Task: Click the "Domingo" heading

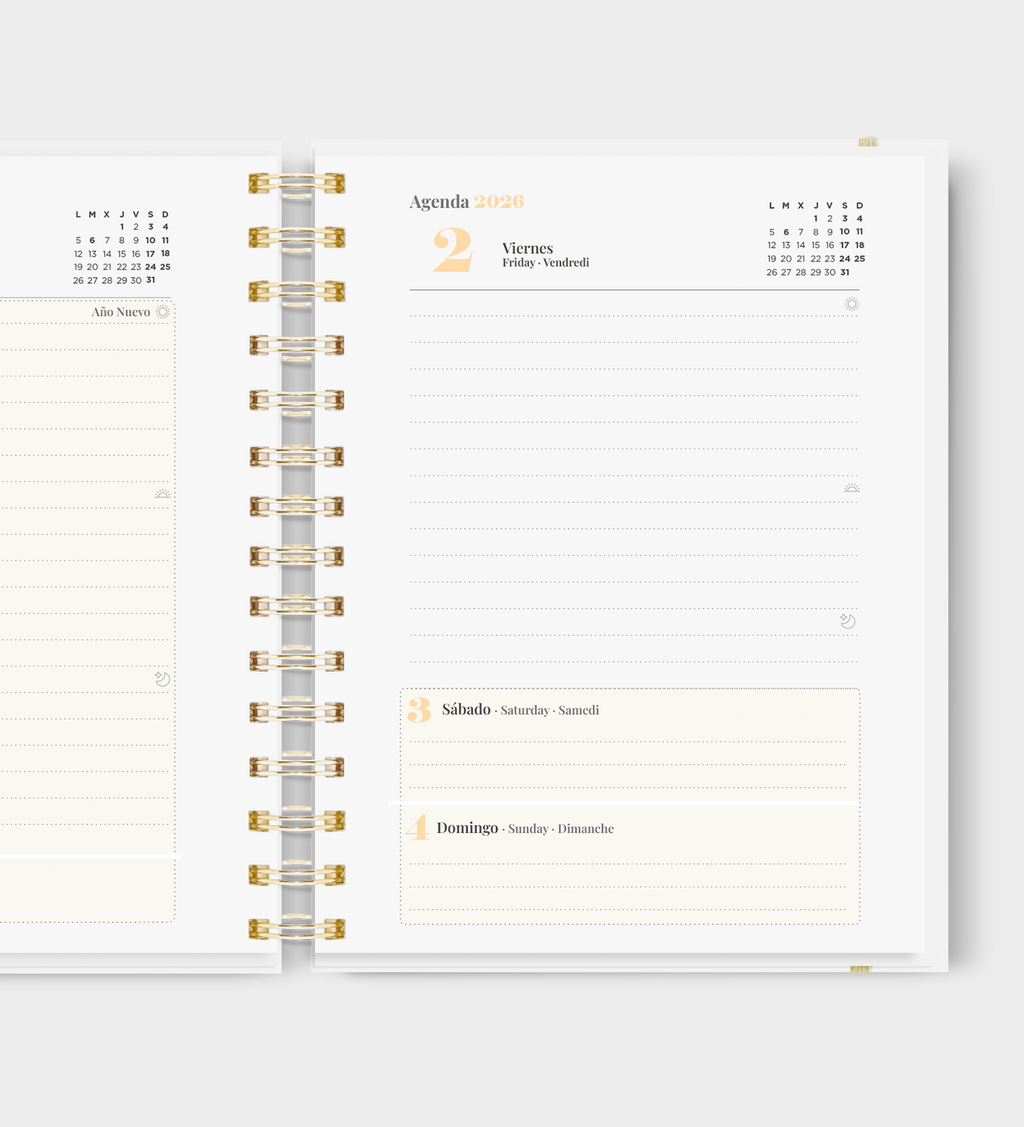Action: click(x=467, y=828)
